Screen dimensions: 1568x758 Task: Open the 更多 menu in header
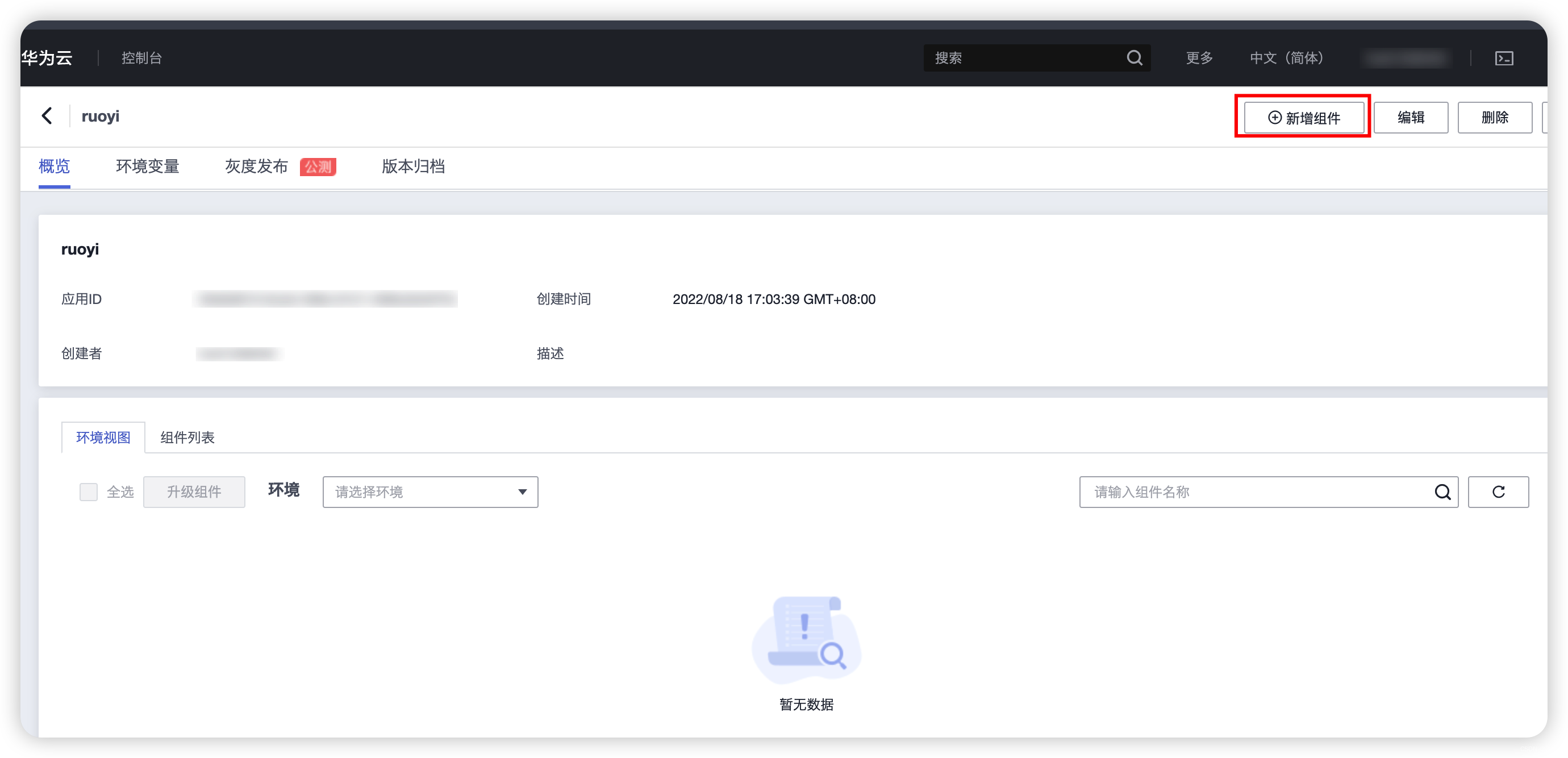coord(1199,58)
